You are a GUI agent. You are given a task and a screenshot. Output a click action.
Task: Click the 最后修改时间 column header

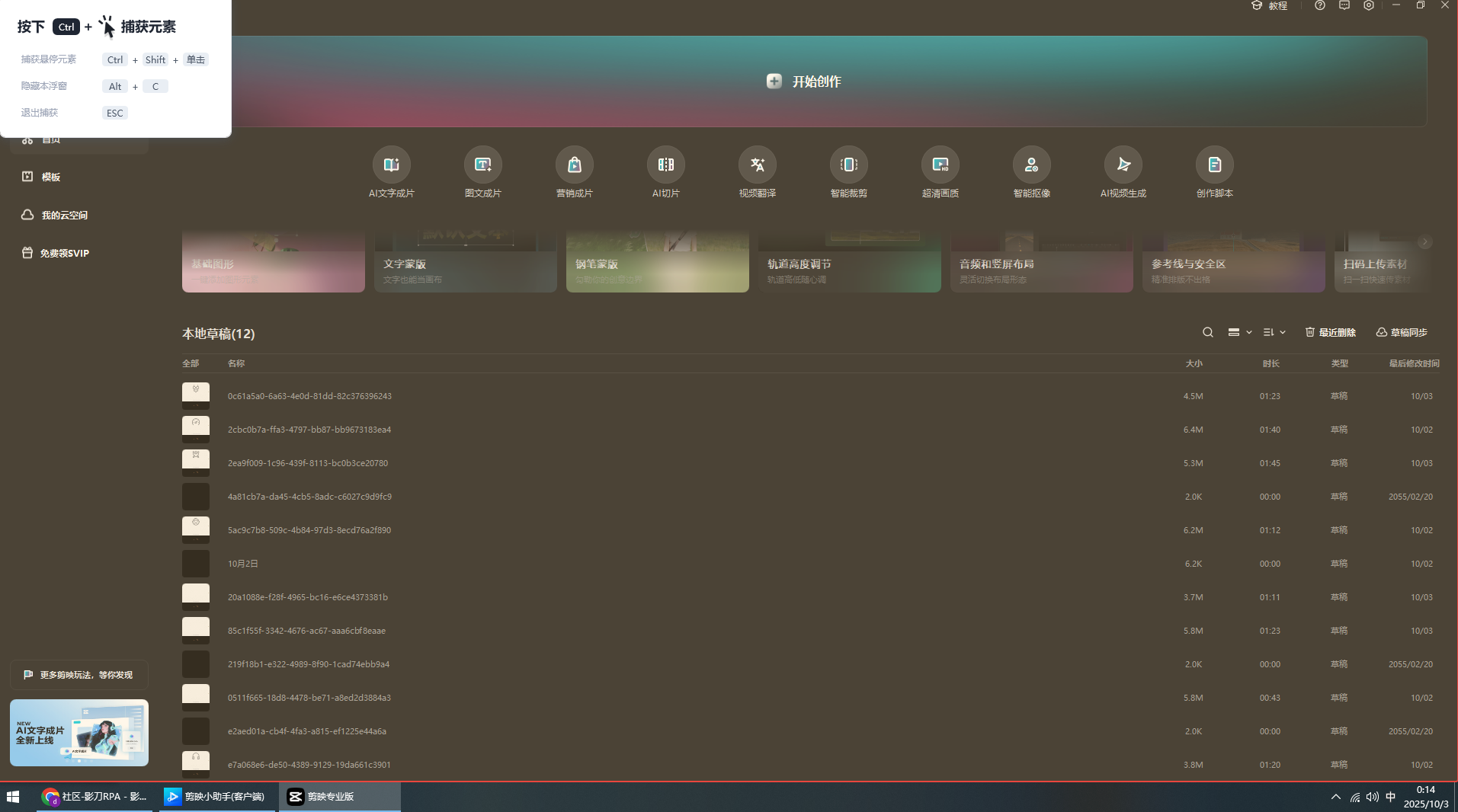(x=1414, y=363)
